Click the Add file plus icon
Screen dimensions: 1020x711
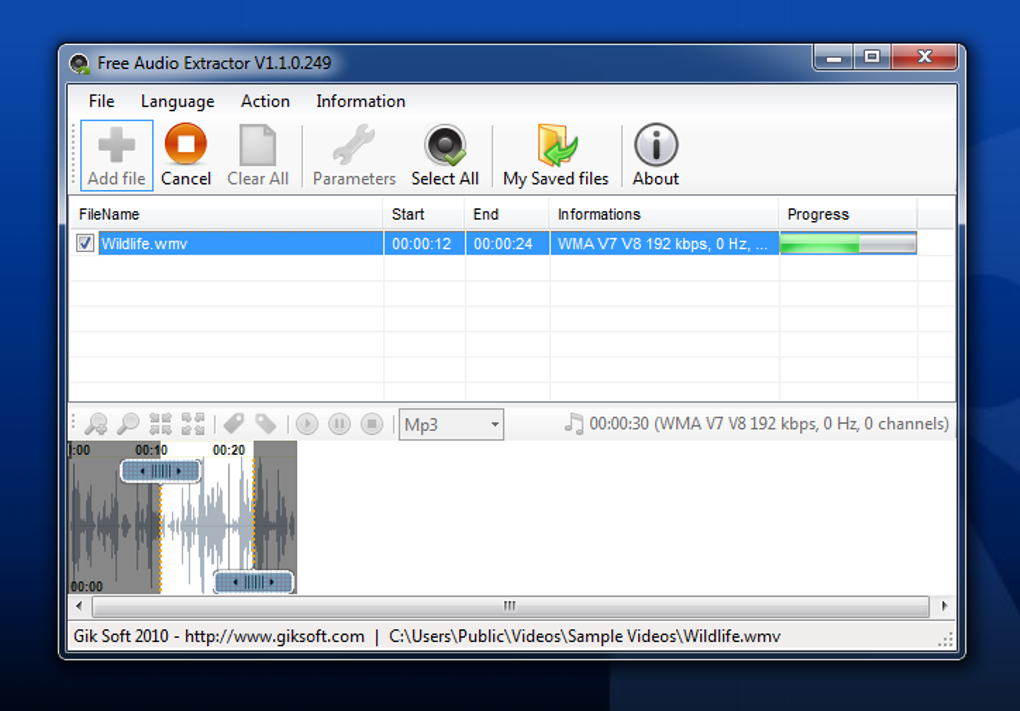click(116, 144)
